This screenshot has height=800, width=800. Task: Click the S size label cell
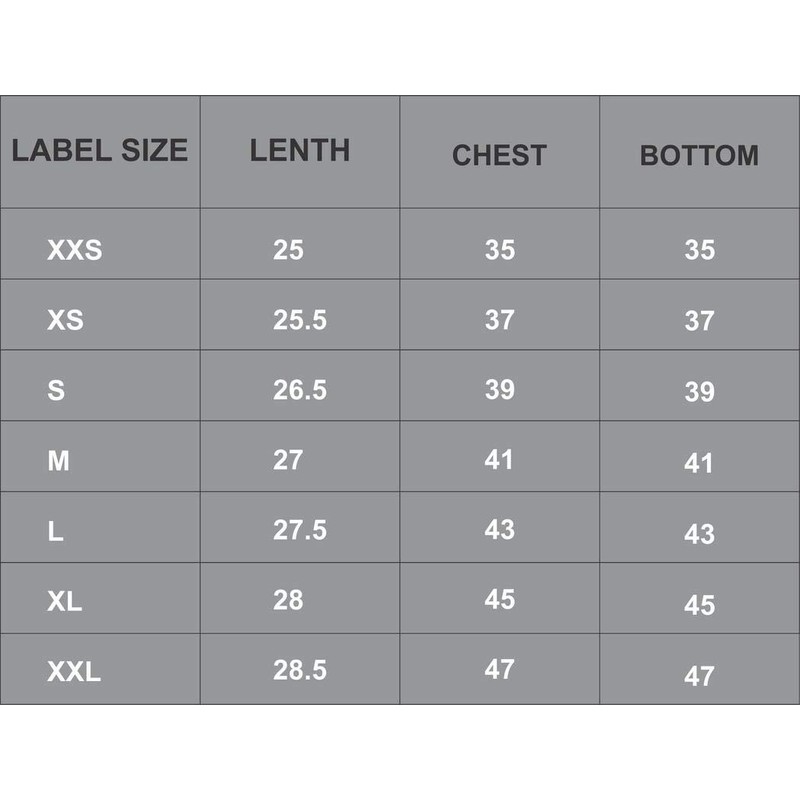pos(56,391)
